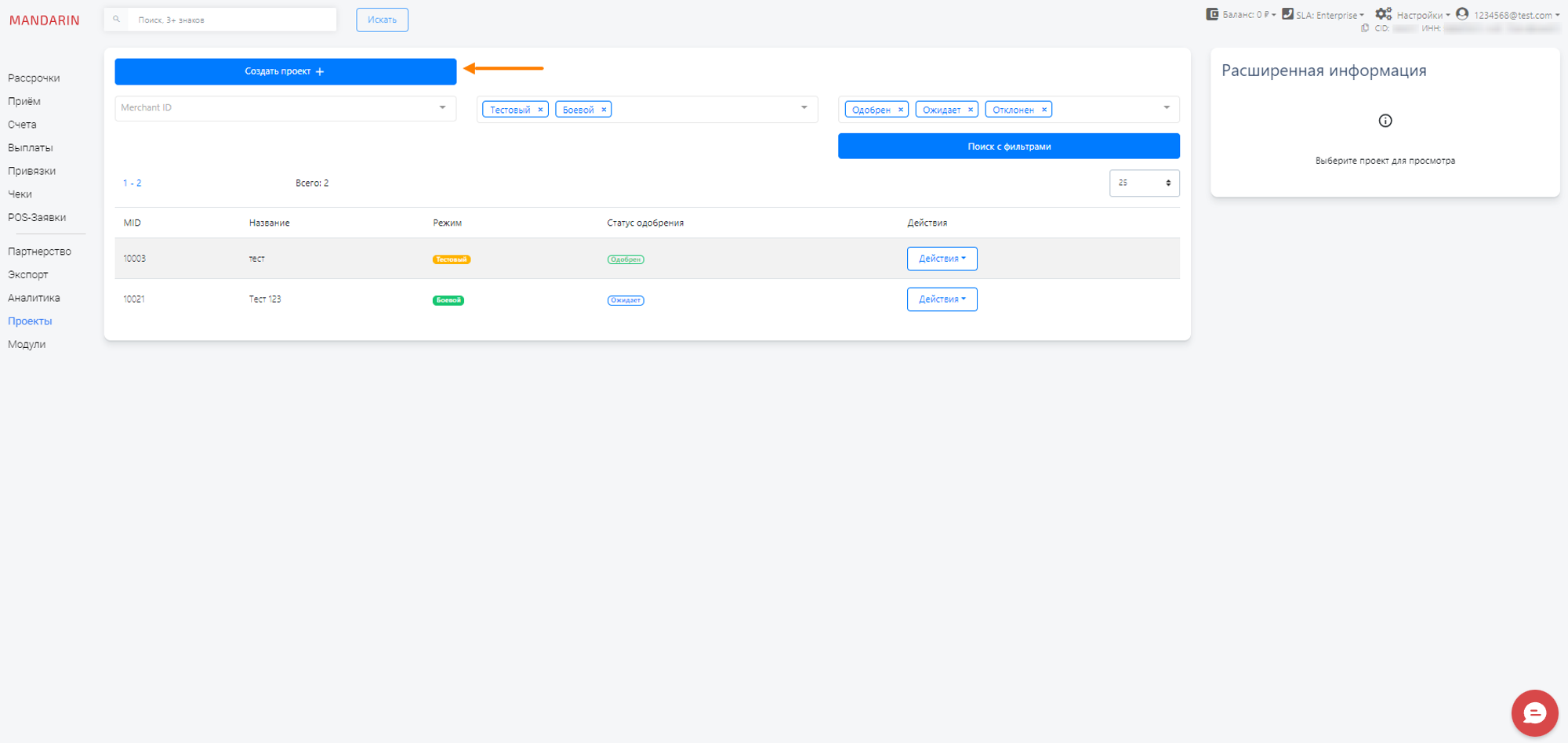Remove the Тестовый filter tag
Screen dimensions: 1568x743
click(x=540, y=110)
